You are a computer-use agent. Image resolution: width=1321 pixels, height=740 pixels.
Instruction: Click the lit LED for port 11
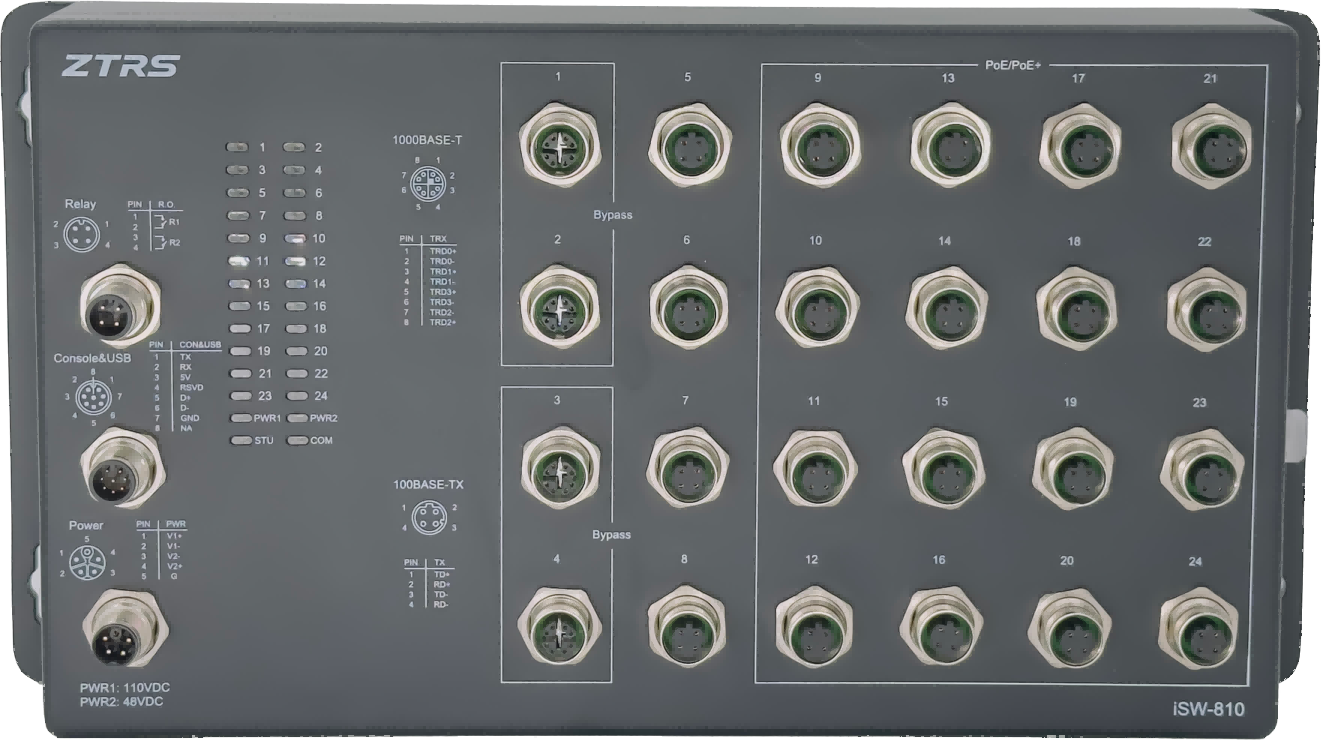click(240, 261)
